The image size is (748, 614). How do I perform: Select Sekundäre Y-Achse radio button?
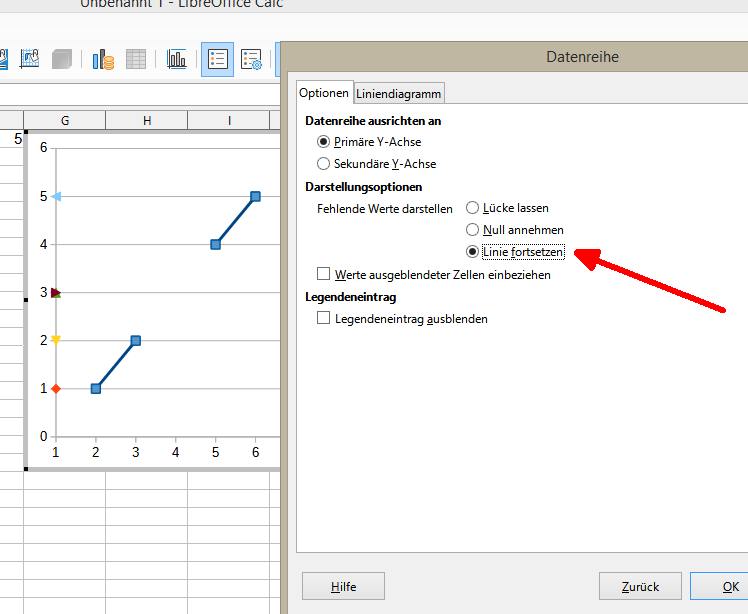click(323, 164)
